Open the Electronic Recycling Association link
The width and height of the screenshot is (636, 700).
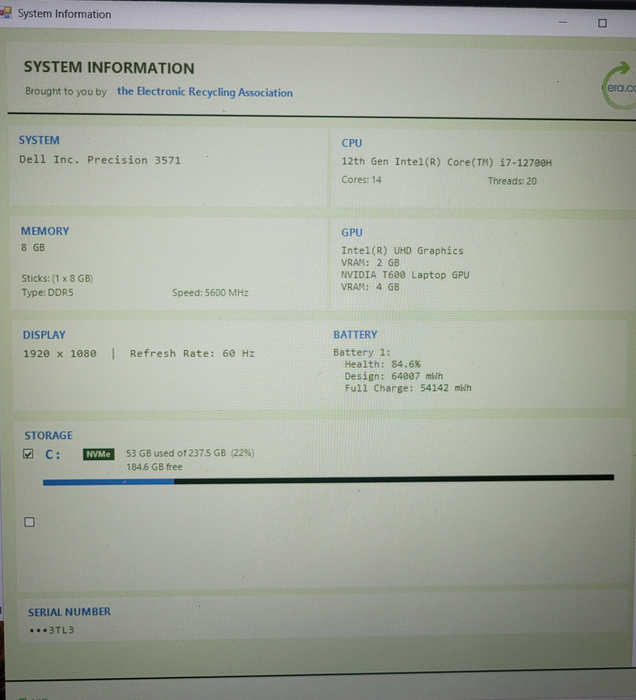[x=205, y=92]
